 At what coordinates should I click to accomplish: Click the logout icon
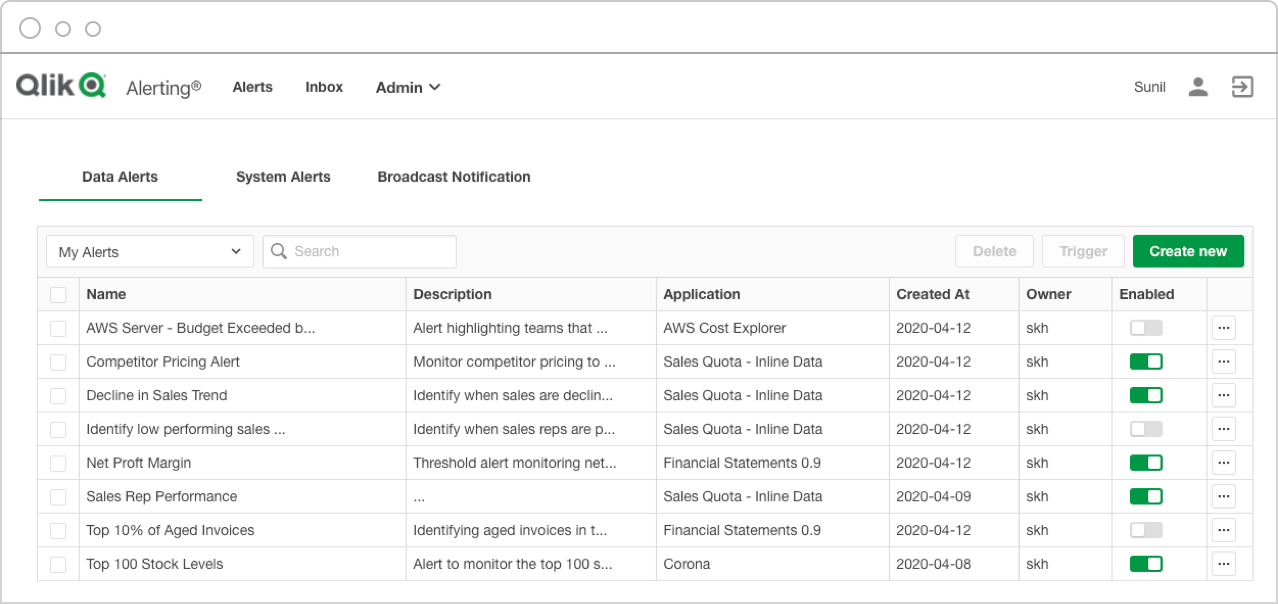coord(1242,87)
